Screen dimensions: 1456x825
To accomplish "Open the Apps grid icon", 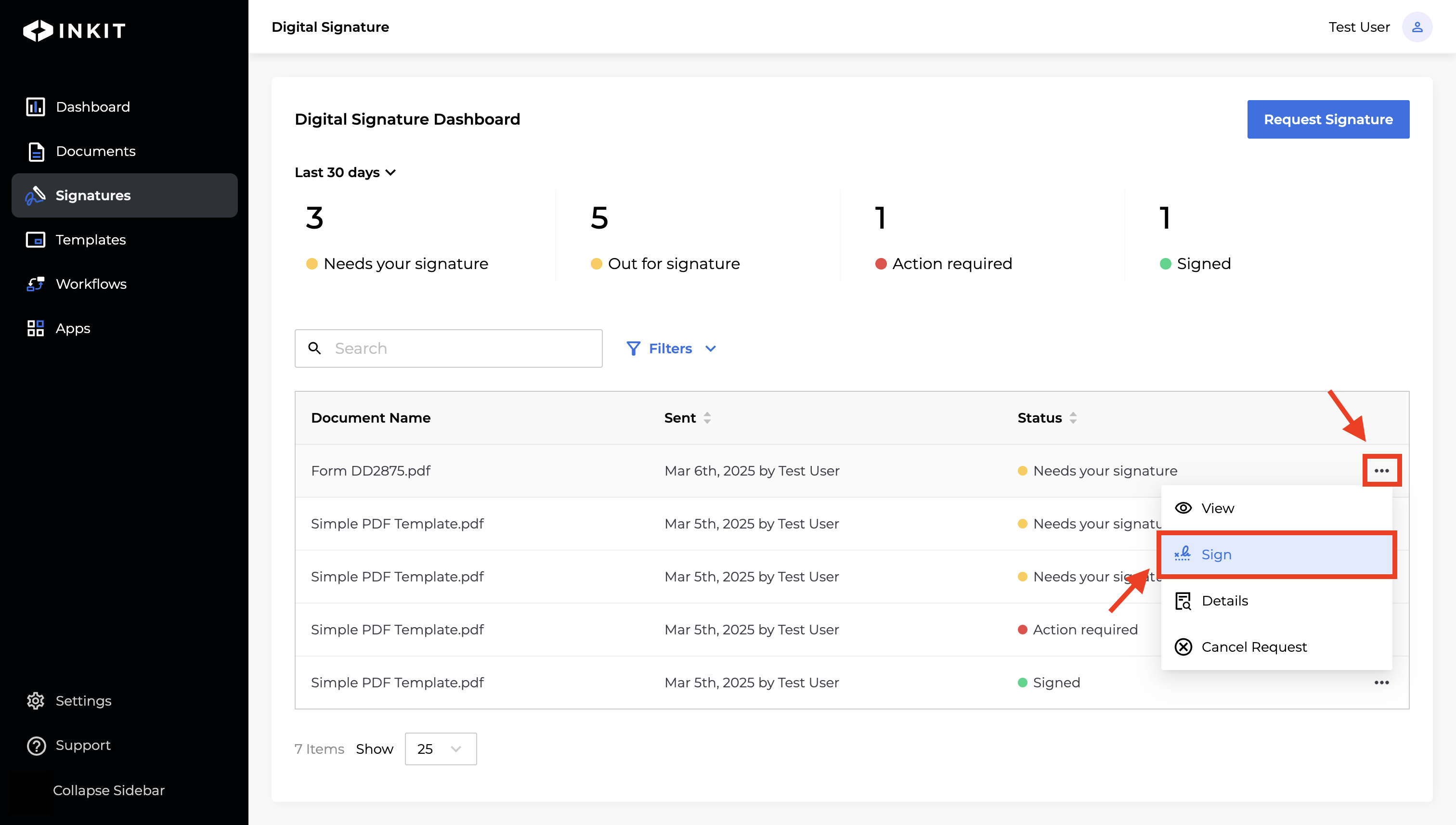I will pos(36,328).
